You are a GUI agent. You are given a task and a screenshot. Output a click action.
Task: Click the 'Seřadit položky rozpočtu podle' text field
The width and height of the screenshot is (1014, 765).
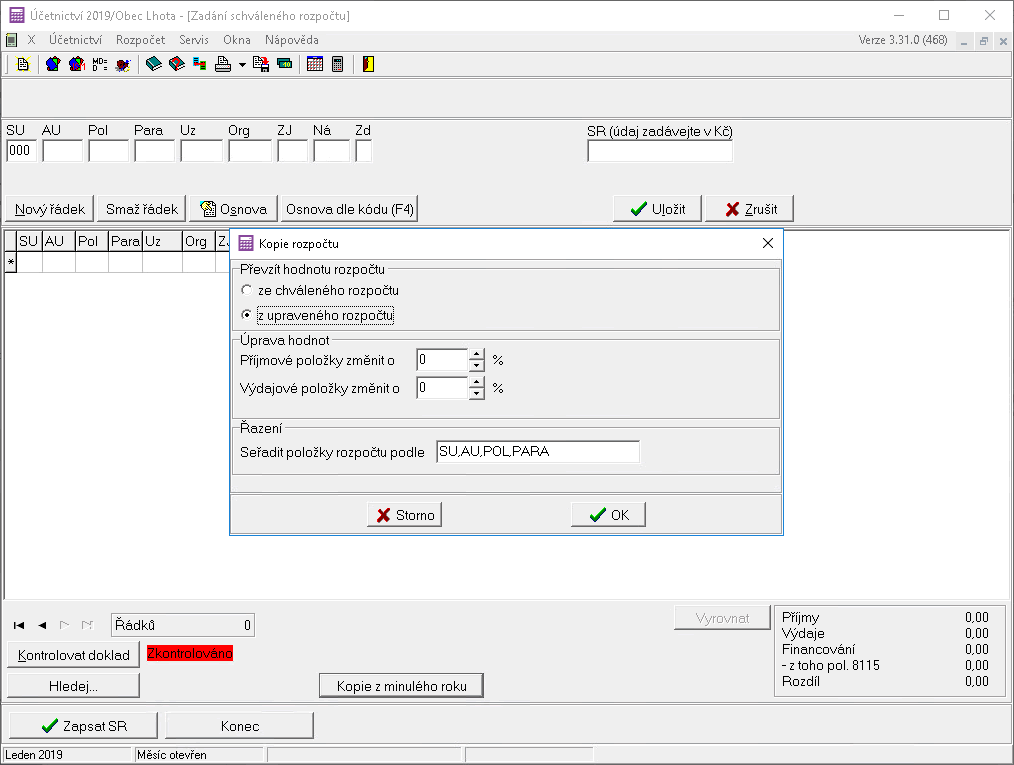pyautogui.click(x=538, y=452)
